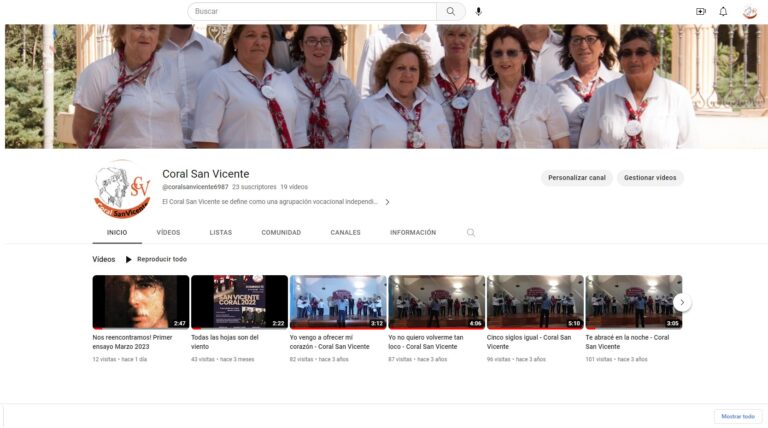Click the Coral San Vicente channel name
The width and height of the screenshot is (768, 428).
[206, 174]
